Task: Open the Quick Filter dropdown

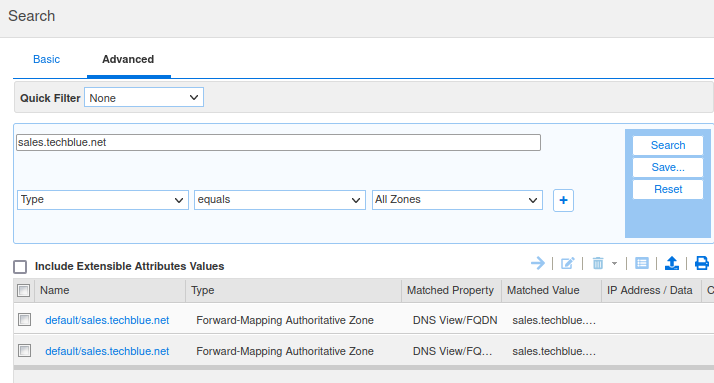Action: [144, 97]
